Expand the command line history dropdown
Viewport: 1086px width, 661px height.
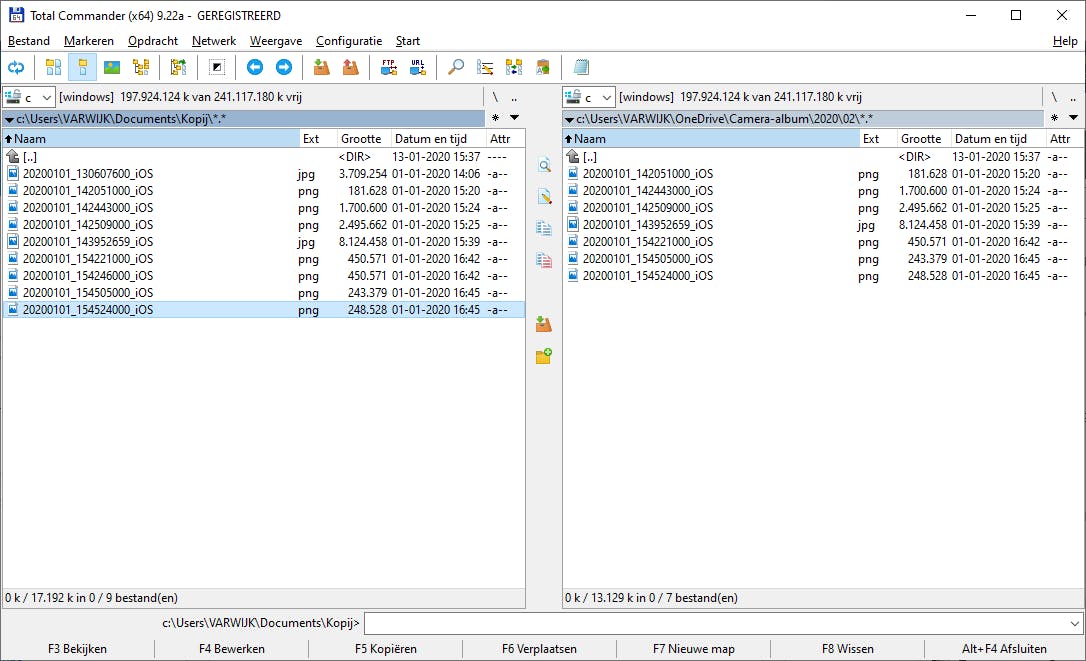click(1074, 623)
